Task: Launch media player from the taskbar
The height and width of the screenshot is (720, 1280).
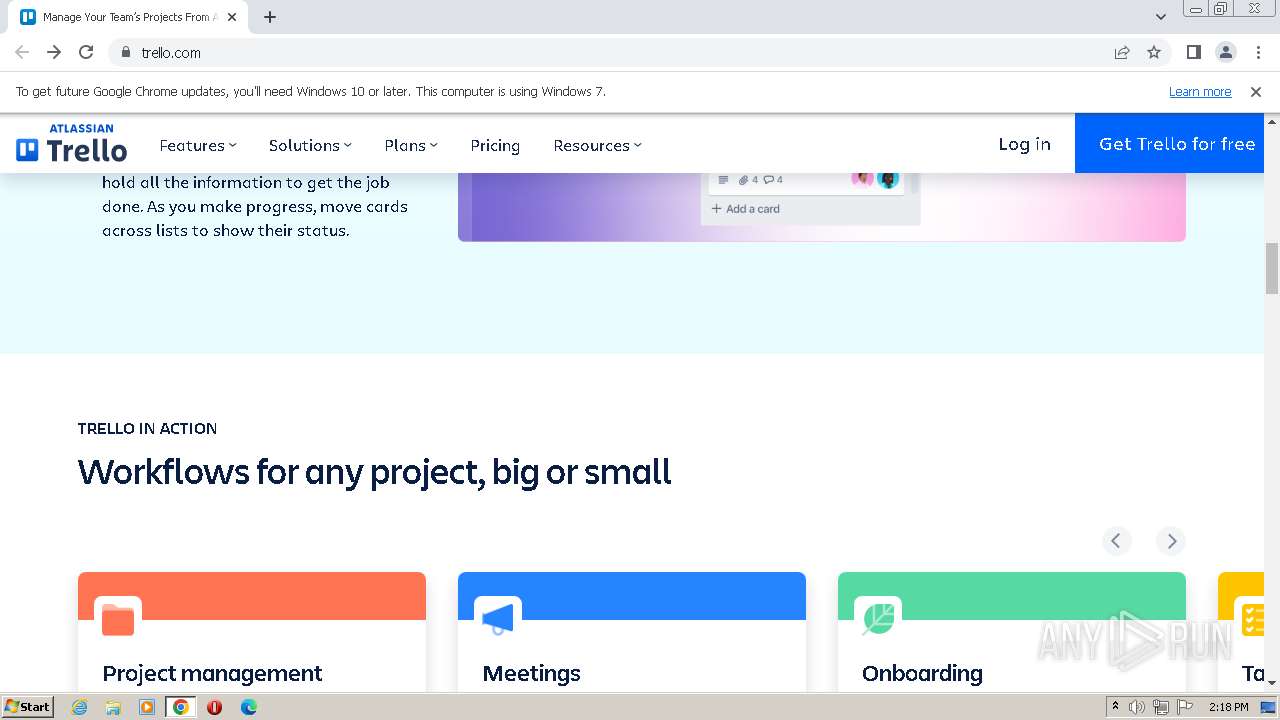Action: (147, 707)
